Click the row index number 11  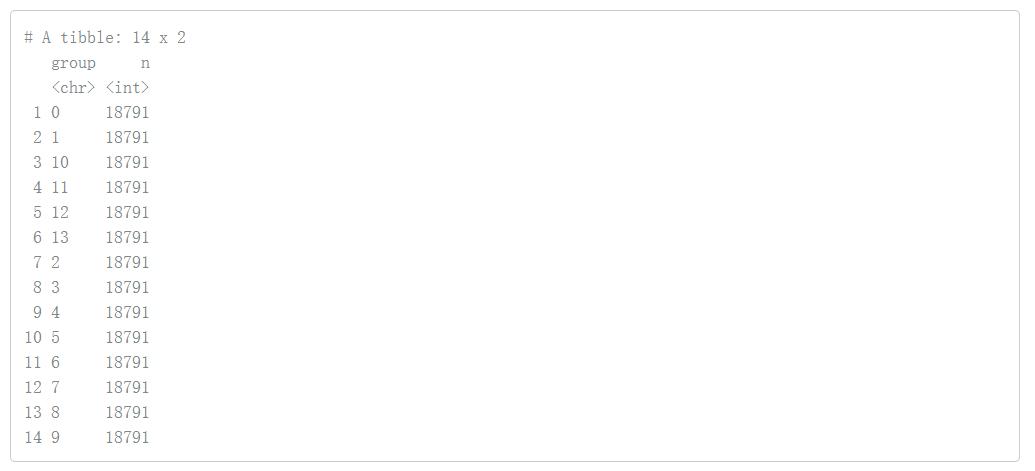[x=33, y=363]
